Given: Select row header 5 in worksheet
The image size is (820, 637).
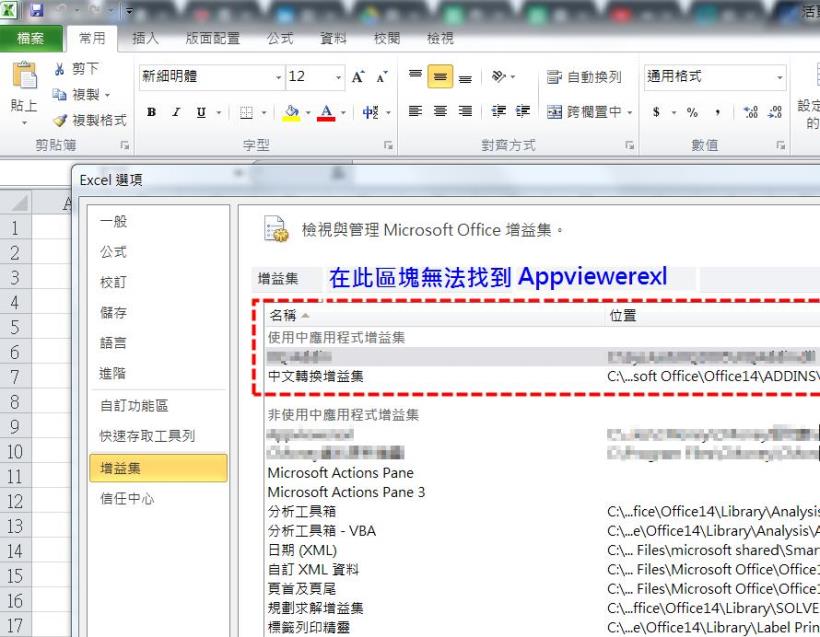Looking at the screenshot, I should (x=15, y=327).
